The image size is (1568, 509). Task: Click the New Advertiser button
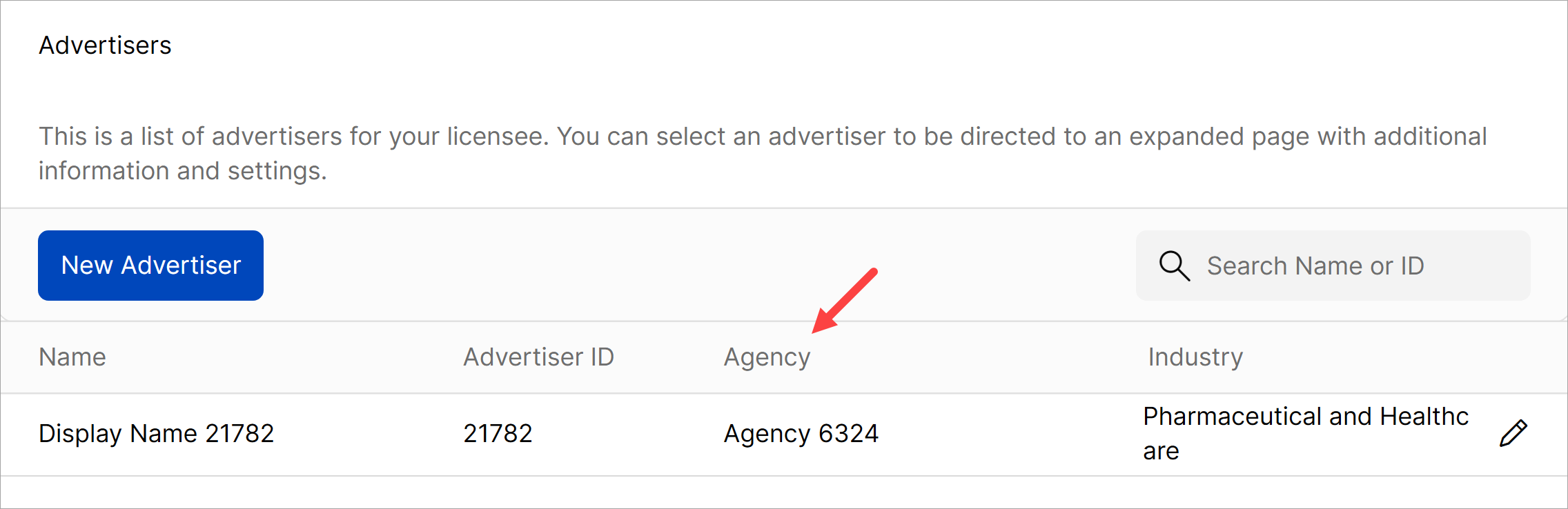point(150,266)
